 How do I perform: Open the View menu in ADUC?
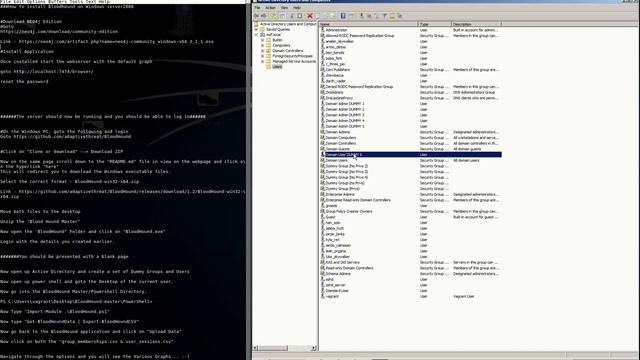click(x=284, y=8)
